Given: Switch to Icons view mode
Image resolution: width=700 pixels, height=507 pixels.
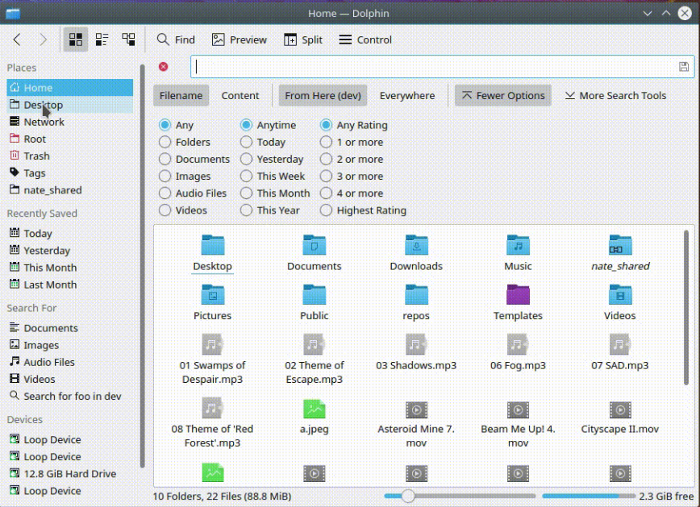Looking at the screenshot, I should pyautogui.click(x=76, y=39).
